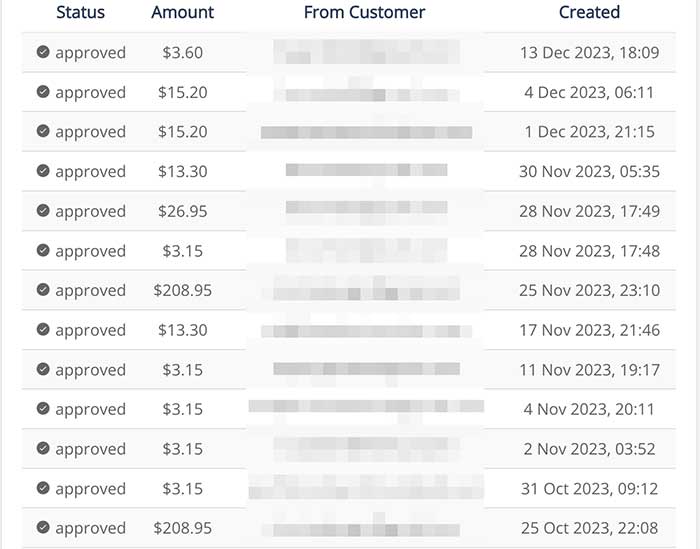Select status check icon for $26.95 payment
The image size is (700, 549).
click(43, 210)
